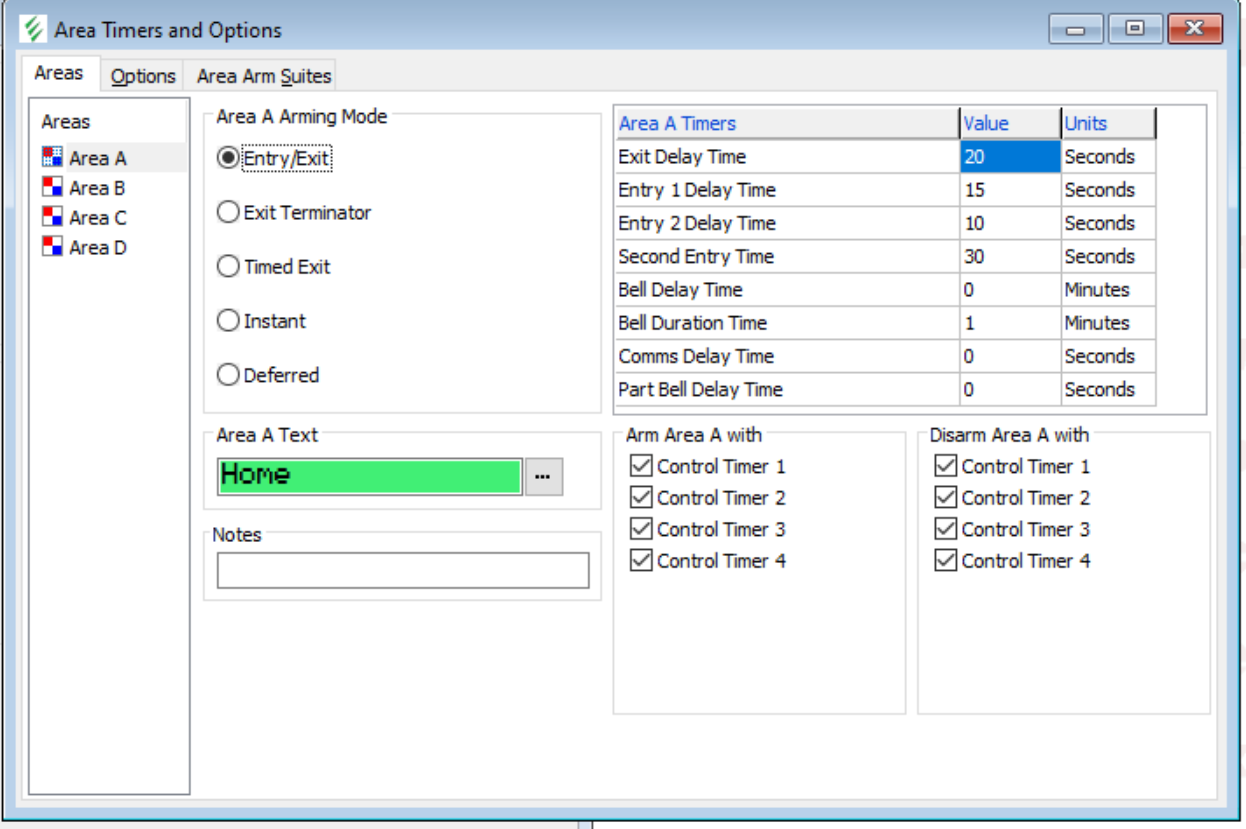Select Deferred arming mode

click(x=229, y=375)
